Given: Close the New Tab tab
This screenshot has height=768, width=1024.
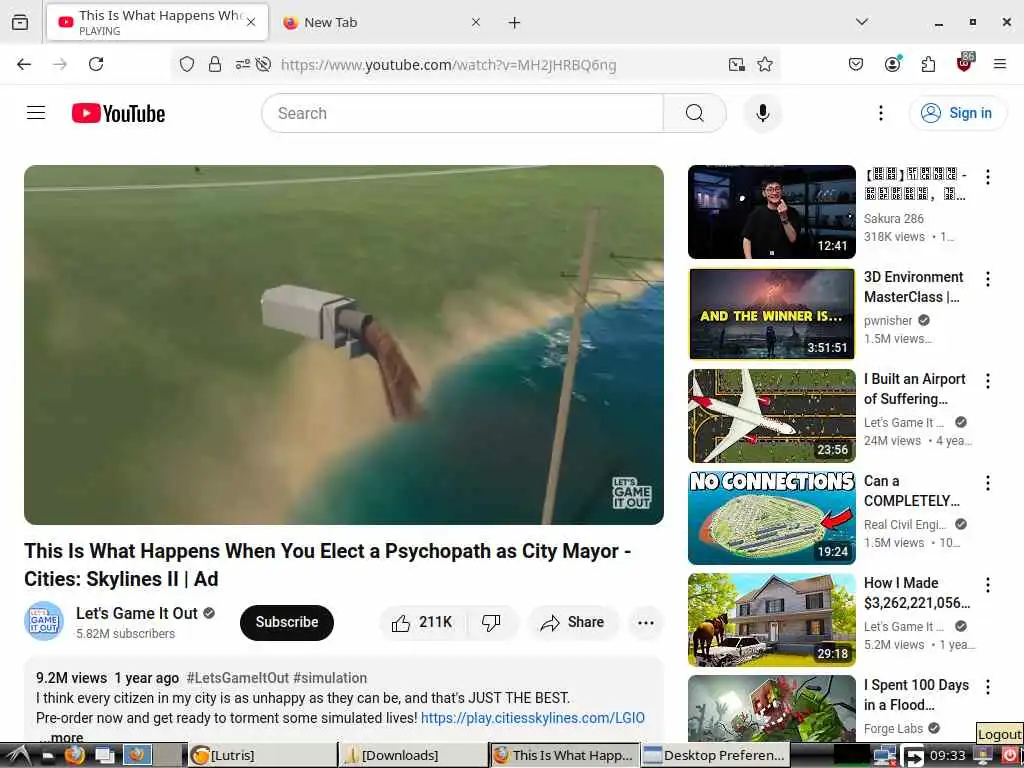Looking at the screenshot, I should (x=476, y=22).
